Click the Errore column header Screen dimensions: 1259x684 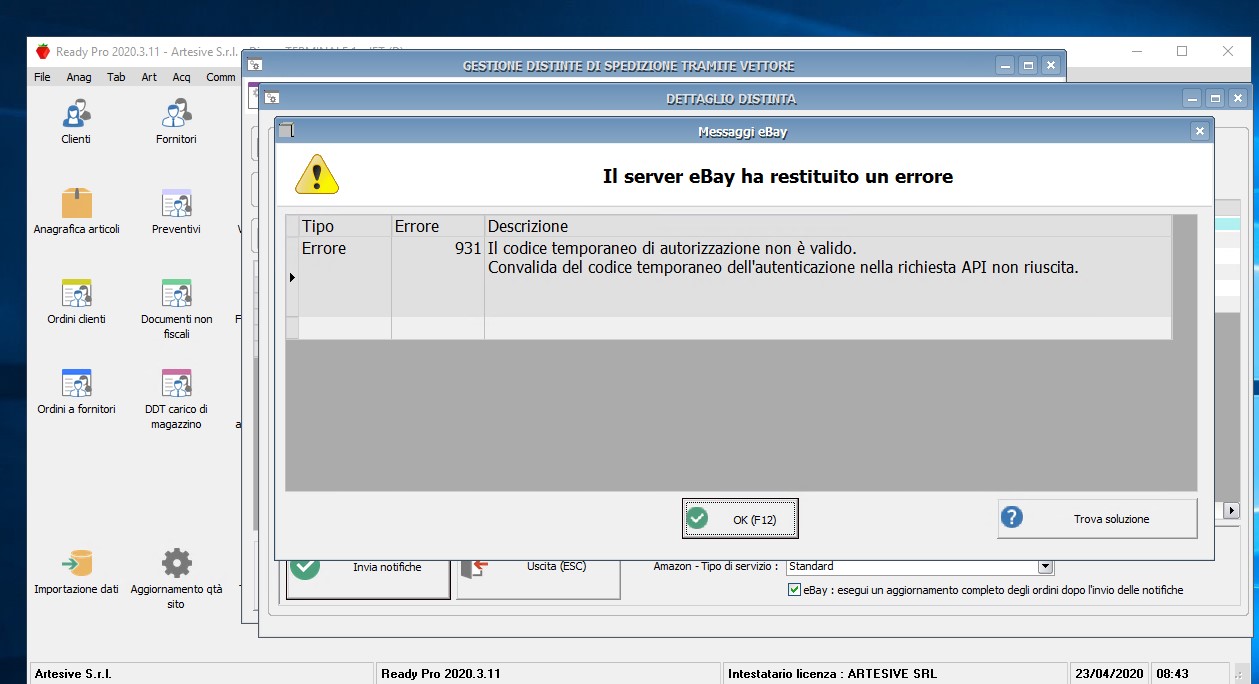click(438, 226)
